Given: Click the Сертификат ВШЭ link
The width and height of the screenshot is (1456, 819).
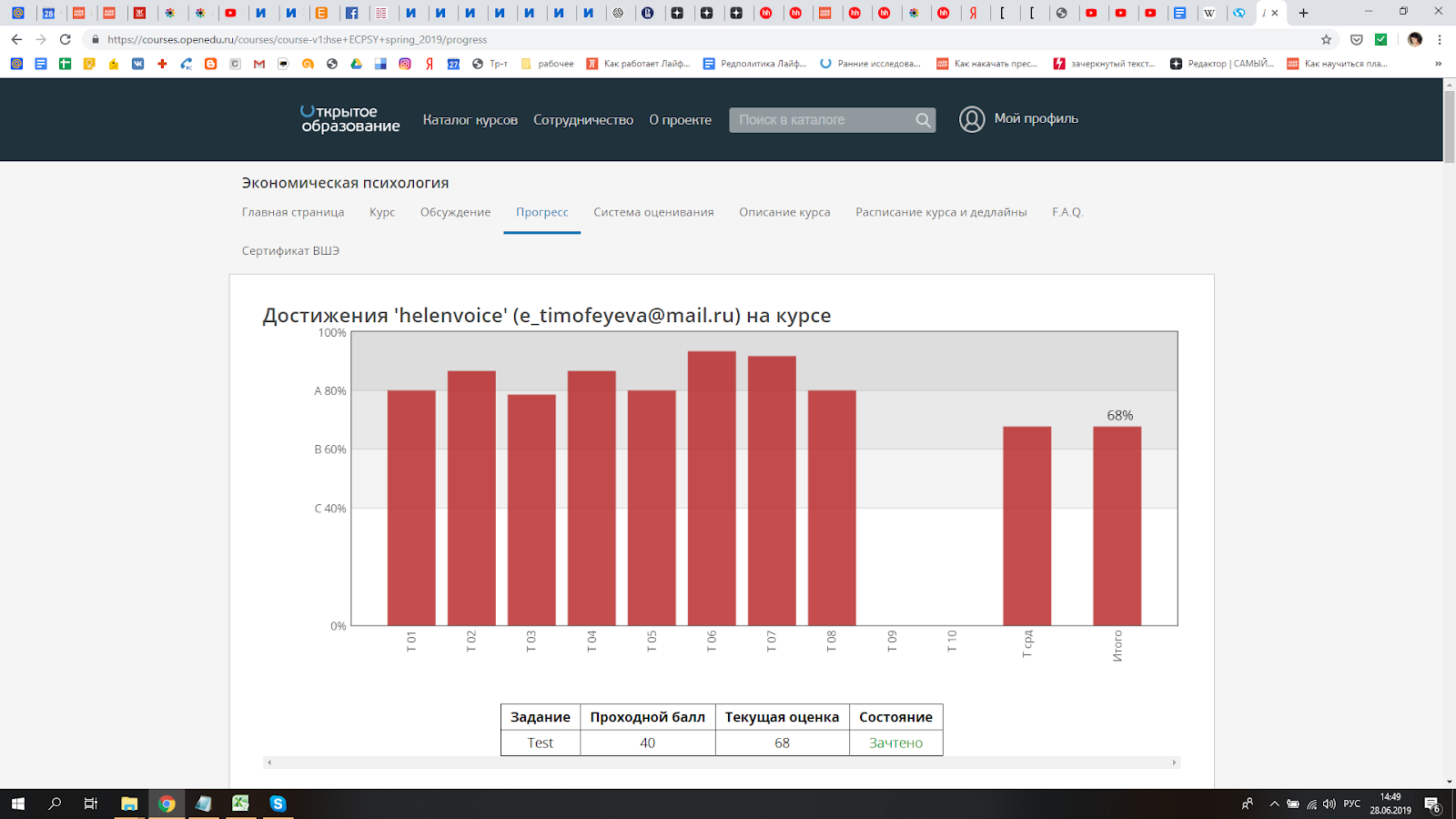Looking at the screenshot, I should pyautogui.click(x=290, y=251).
